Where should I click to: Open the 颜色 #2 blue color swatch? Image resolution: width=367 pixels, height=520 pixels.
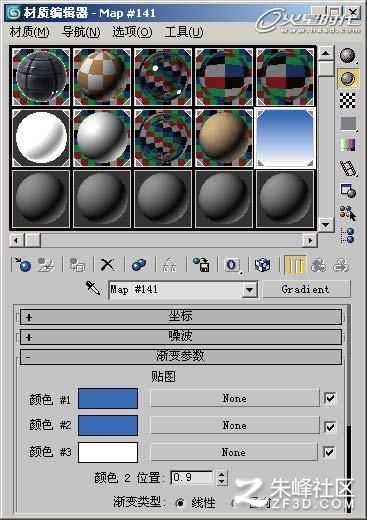coord(108,425)
